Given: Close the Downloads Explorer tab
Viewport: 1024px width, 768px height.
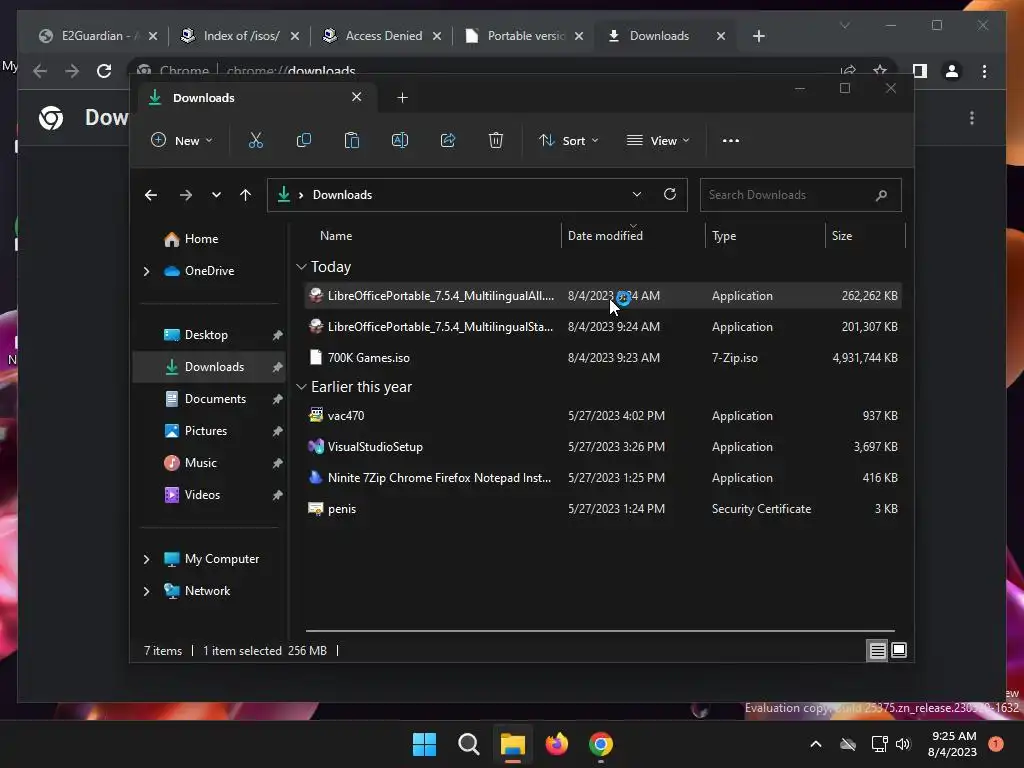Looking at the screenshot, I should [x=357, y=97].
